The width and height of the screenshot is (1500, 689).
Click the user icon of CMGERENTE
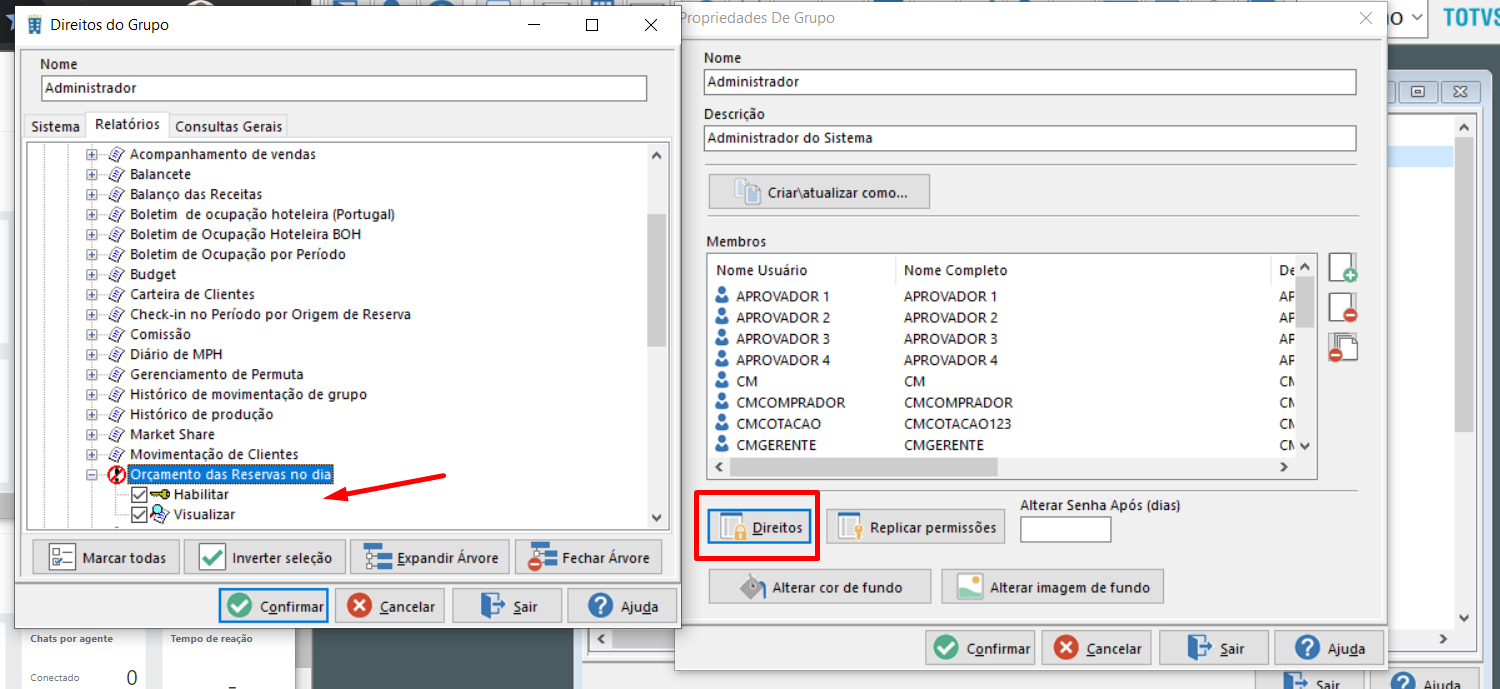tap(723, 444)
